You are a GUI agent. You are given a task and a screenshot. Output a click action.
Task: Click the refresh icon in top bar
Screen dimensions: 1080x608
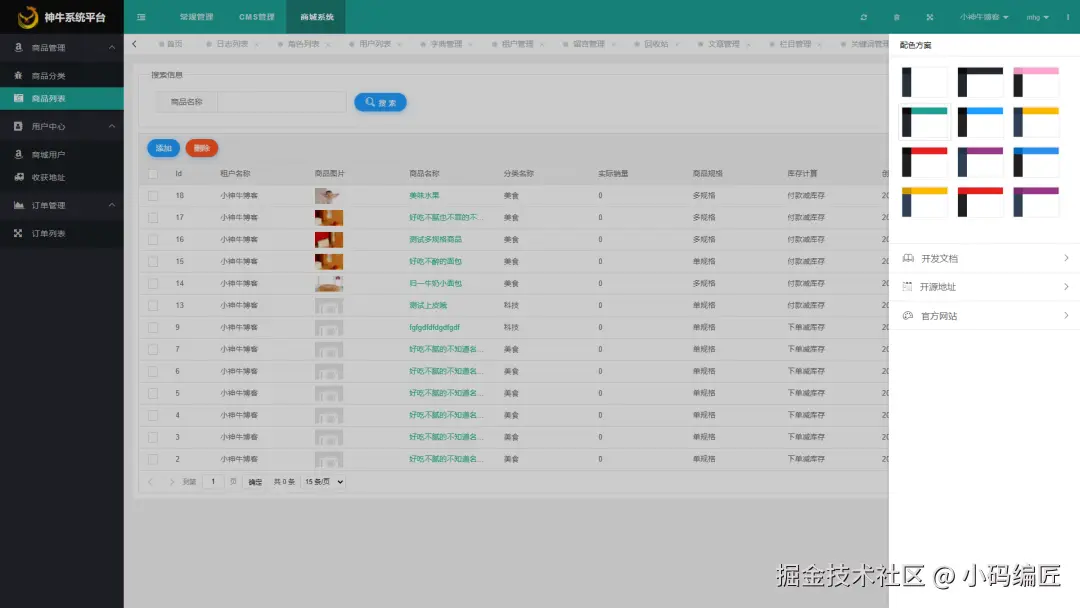click(x=864, y=17)
